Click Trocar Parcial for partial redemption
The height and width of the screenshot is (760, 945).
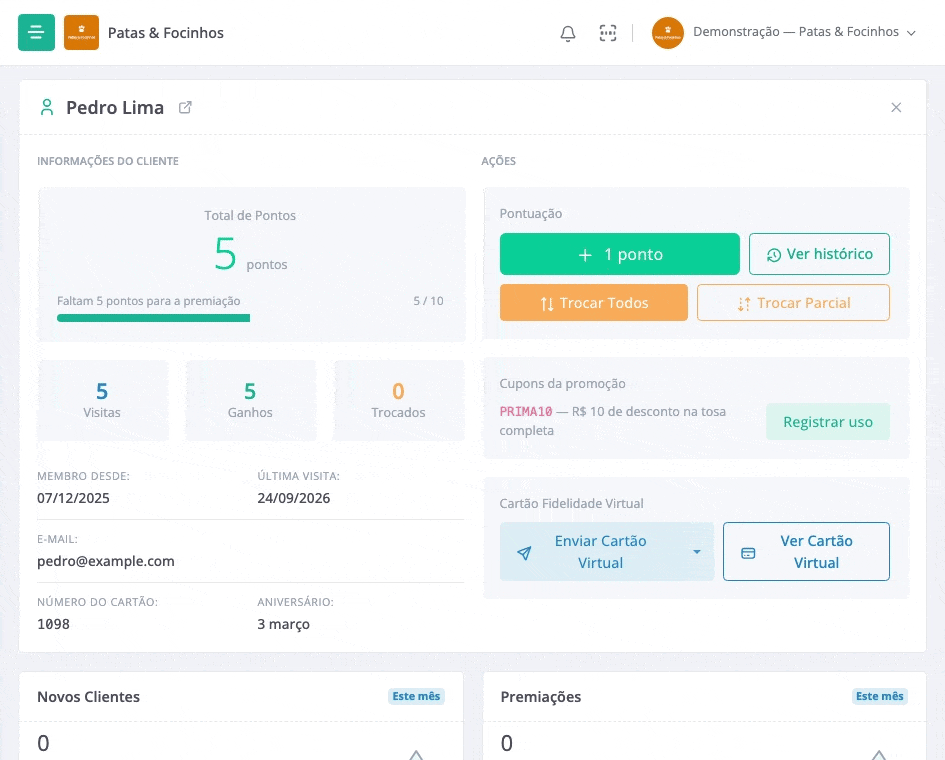(793, 303)
